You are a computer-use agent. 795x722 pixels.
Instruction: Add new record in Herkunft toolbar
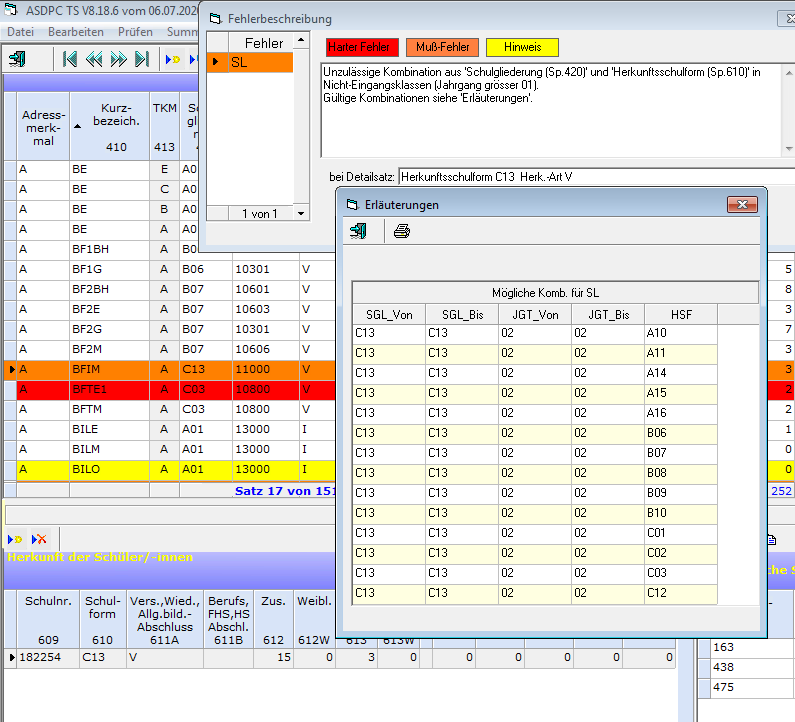tap(15, 539)
